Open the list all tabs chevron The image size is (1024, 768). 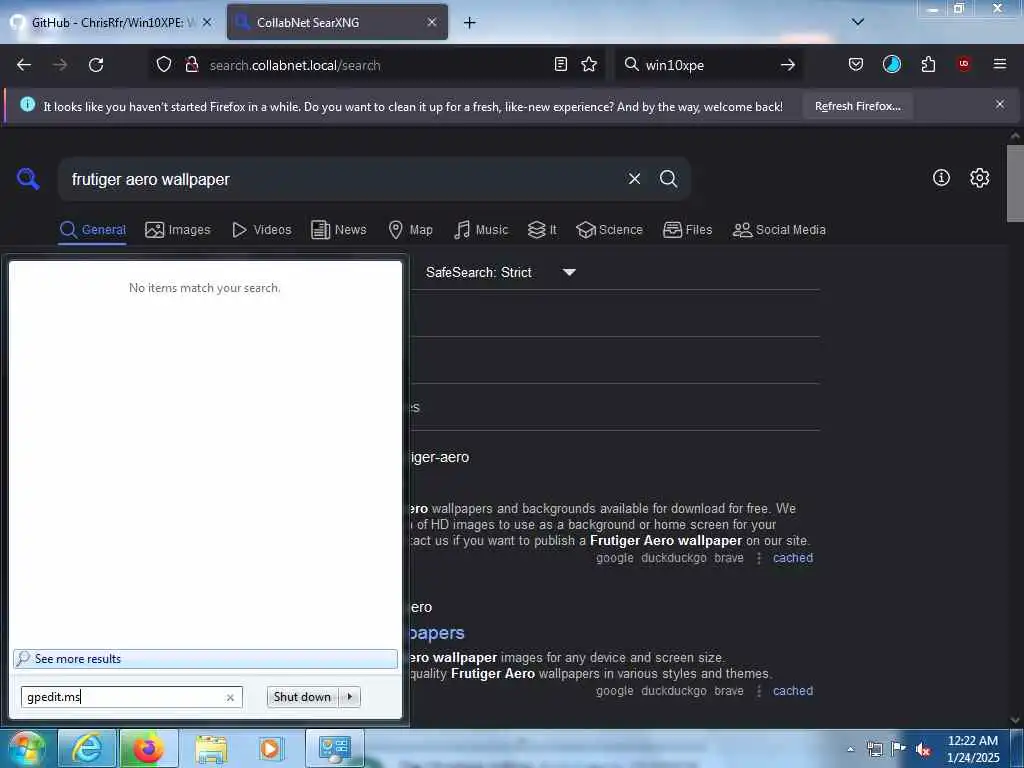858,22
